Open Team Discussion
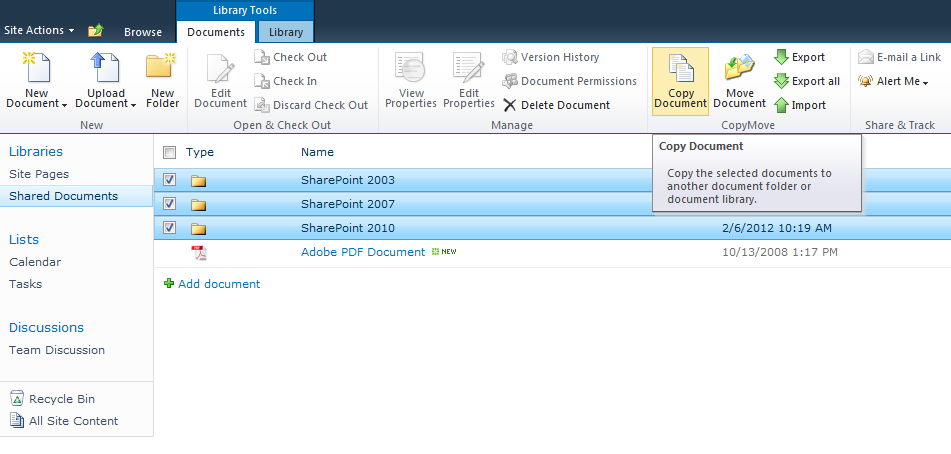 pos(57,350)
